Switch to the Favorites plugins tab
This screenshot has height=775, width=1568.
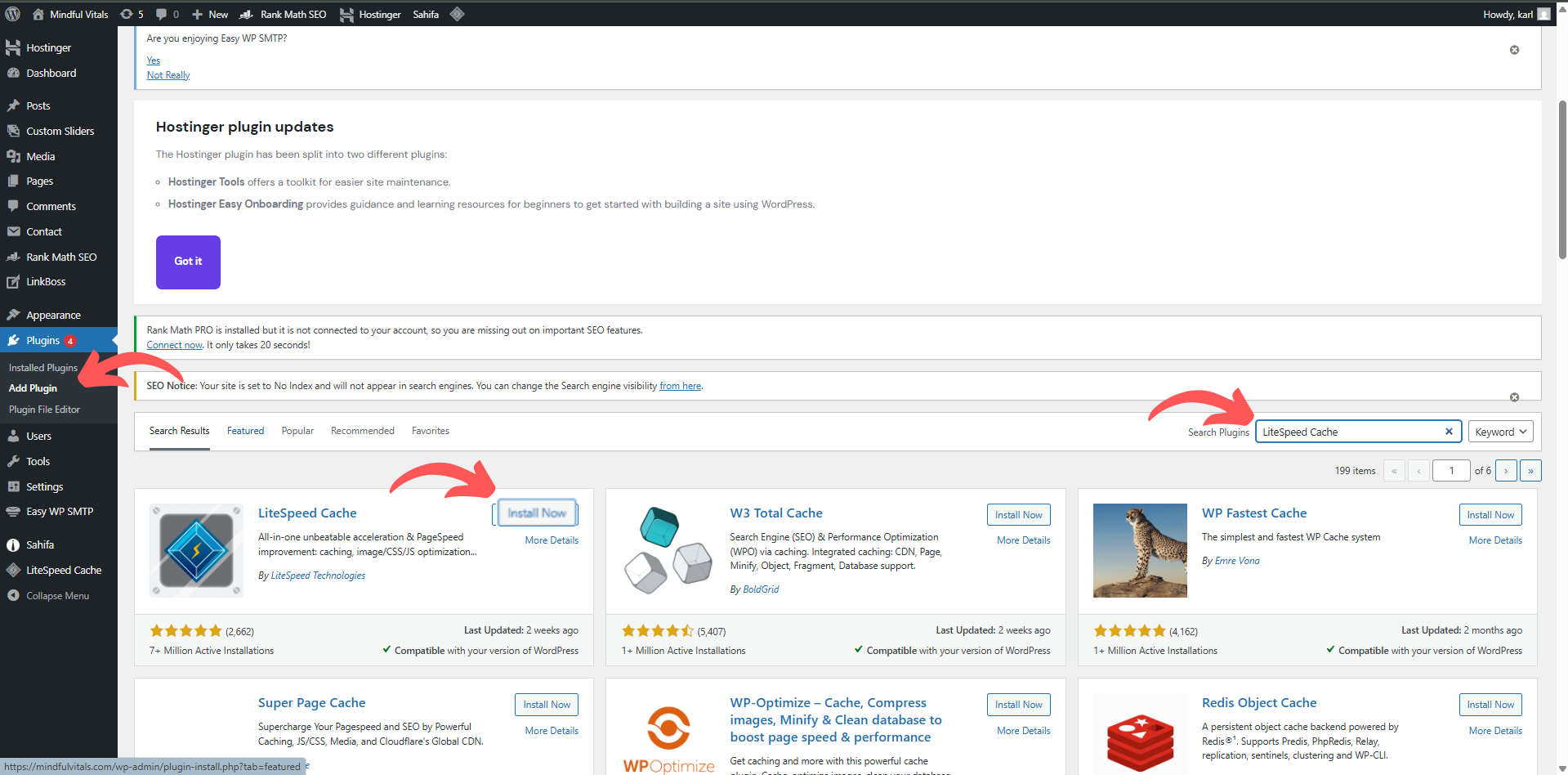click(431, 431)
